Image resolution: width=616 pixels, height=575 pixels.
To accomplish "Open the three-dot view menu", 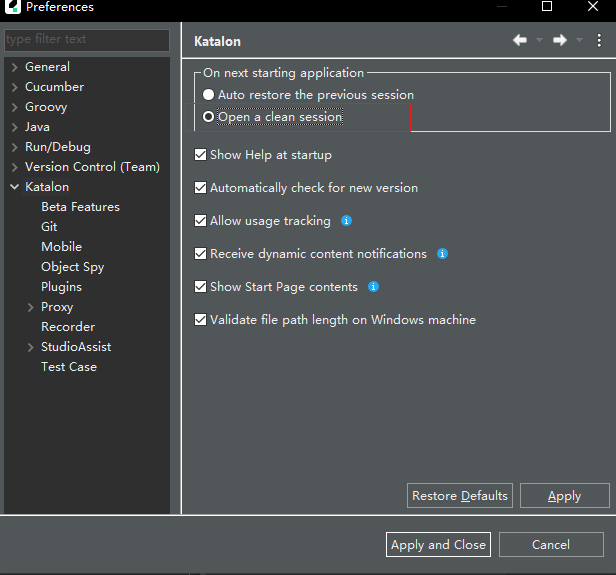I will click(599, 40).
